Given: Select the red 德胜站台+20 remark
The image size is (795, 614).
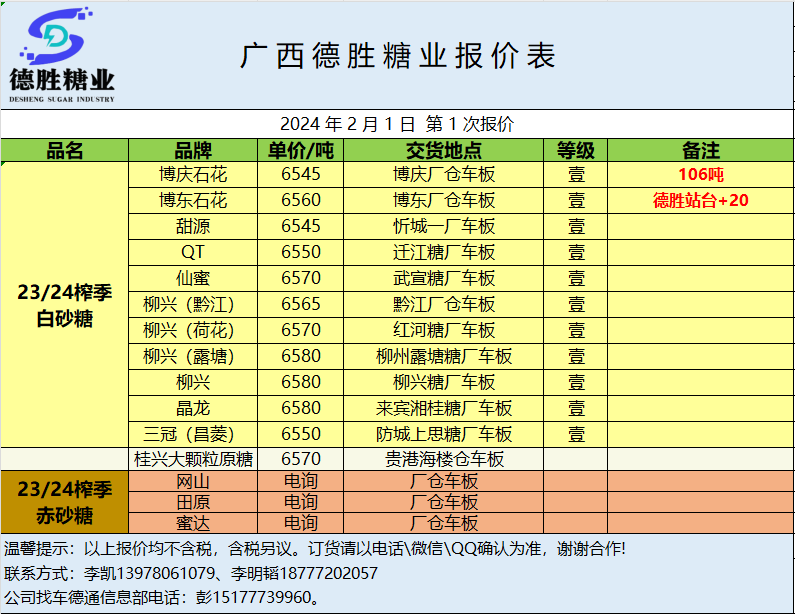Looking at the screenshot, I should [700, 200].
